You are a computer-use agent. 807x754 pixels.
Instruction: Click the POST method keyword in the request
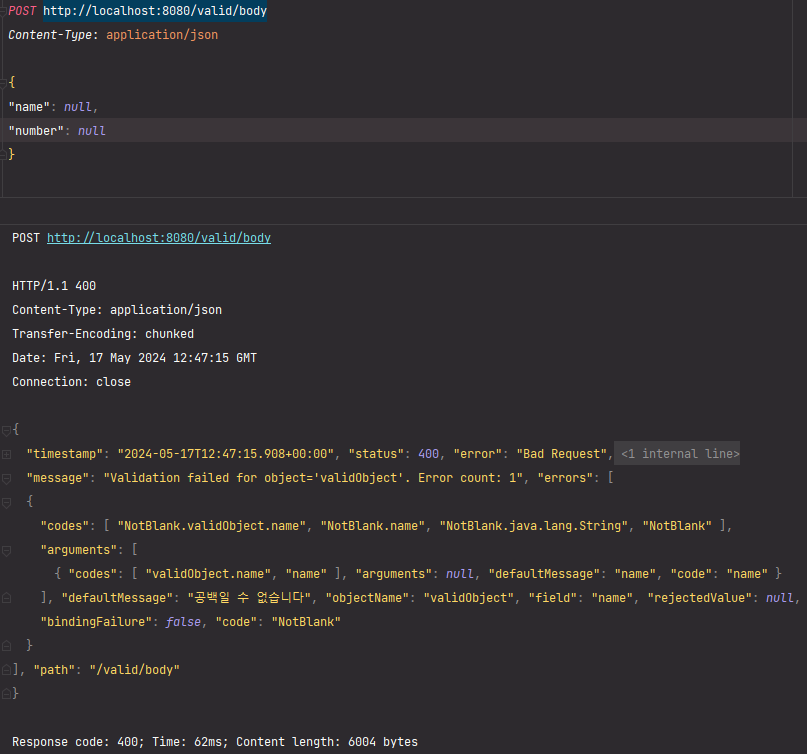[22, 11]
